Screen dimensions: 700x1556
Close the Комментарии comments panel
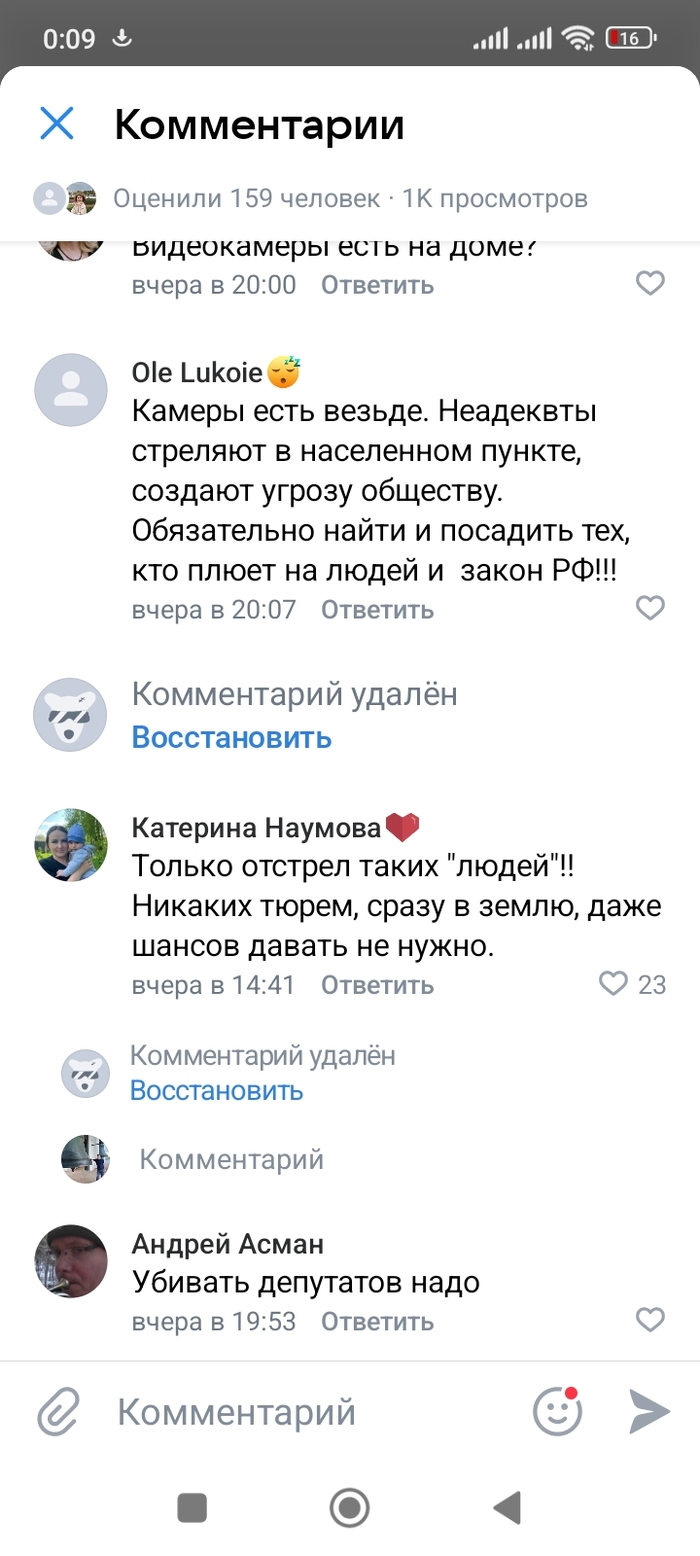tap(57, 125)
